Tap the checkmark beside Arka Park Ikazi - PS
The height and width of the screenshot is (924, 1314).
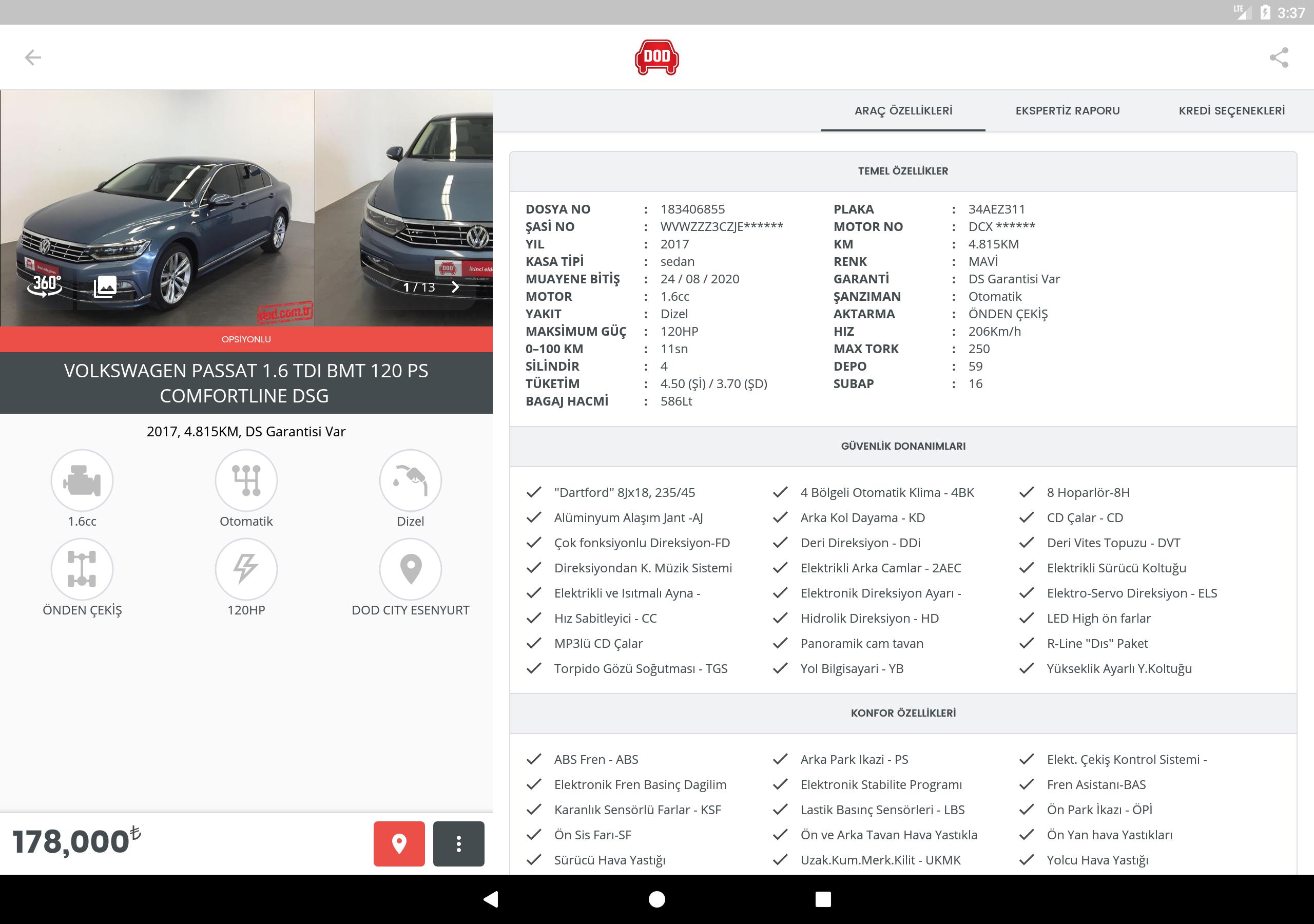pos(780,759)
